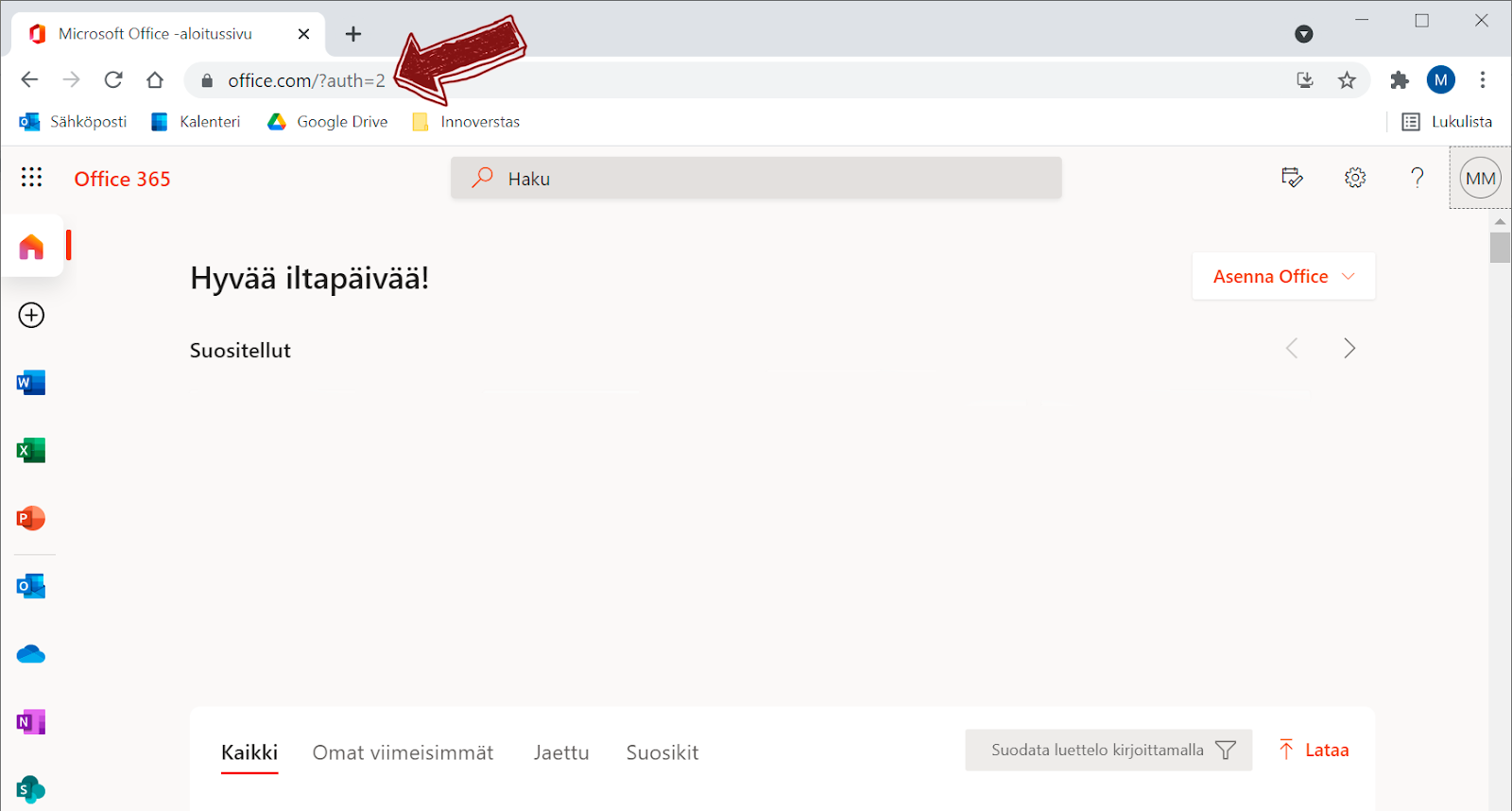The width and height of the screenshot is (1512, 811).
Task: Click the Haku search box
Action: (756, 178)
